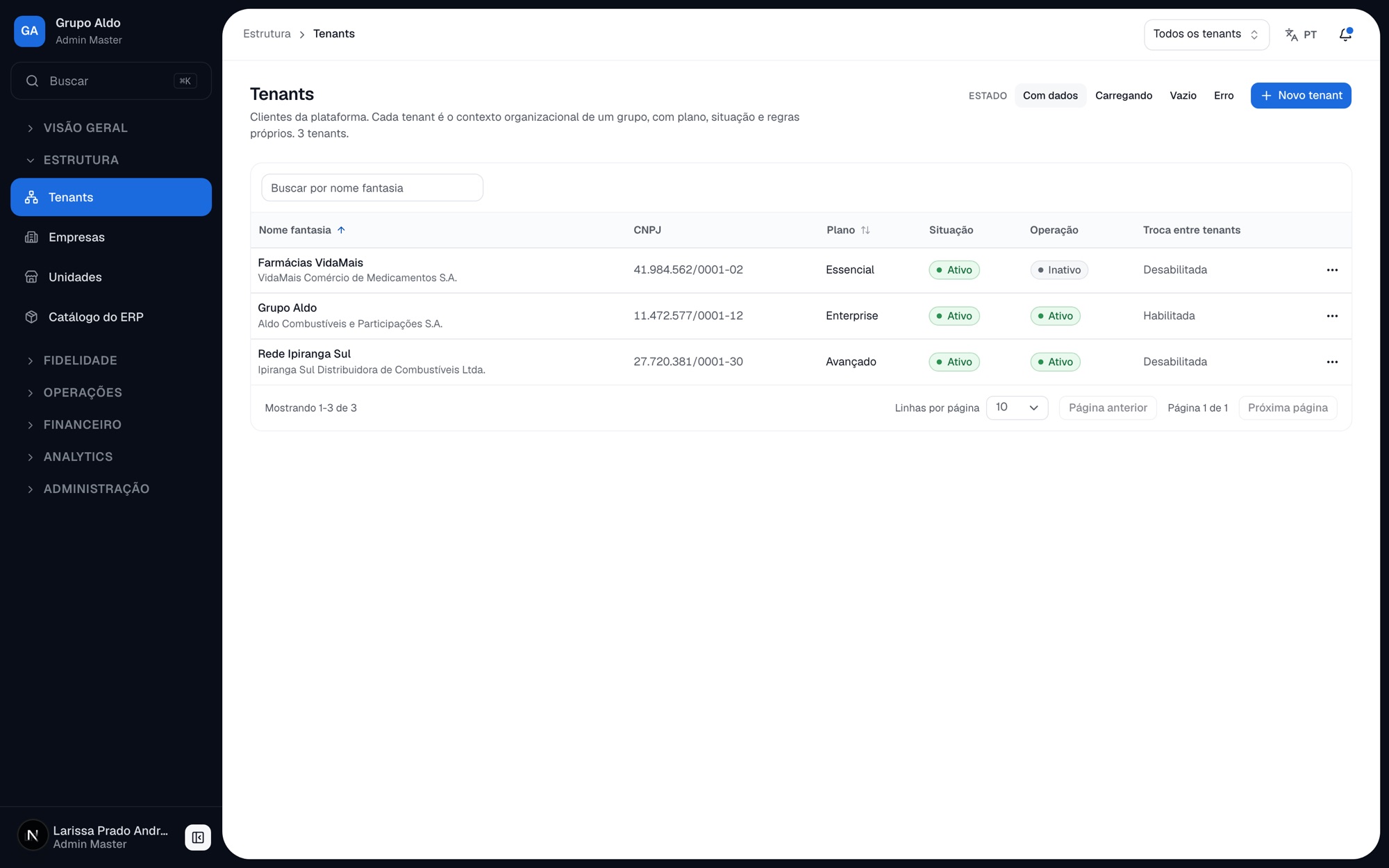The height and width of the screenshot is (868, 1389).
Task: Click the Rede Ipiranga Sul tenant name
Action: tap(304, 354)
